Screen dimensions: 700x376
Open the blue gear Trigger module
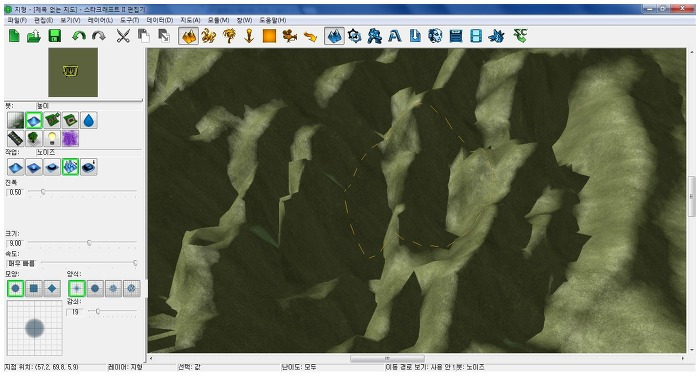pyautogui.click(x=354, y=36)
